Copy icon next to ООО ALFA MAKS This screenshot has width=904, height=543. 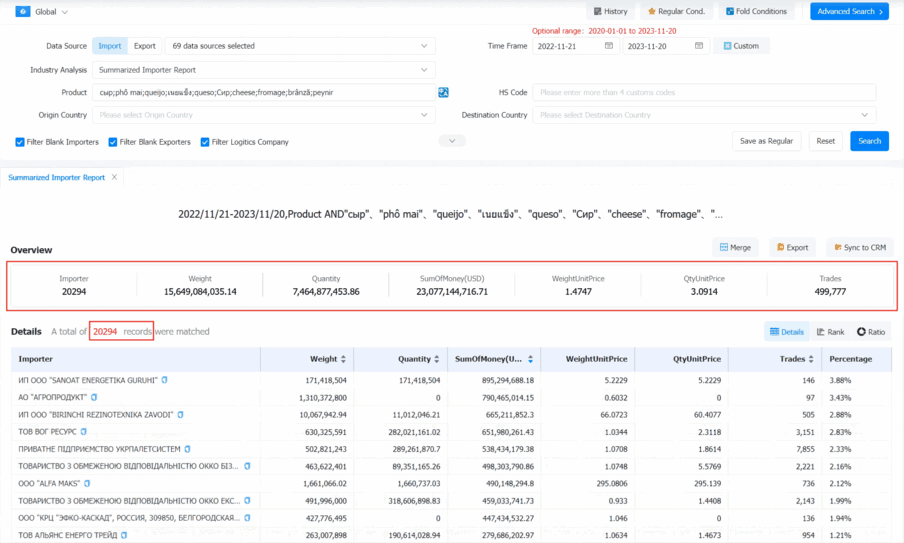pos(87,483)
